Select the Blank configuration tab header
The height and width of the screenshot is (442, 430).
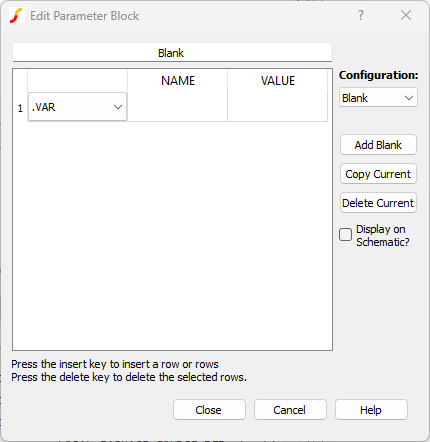coord(172,53)
